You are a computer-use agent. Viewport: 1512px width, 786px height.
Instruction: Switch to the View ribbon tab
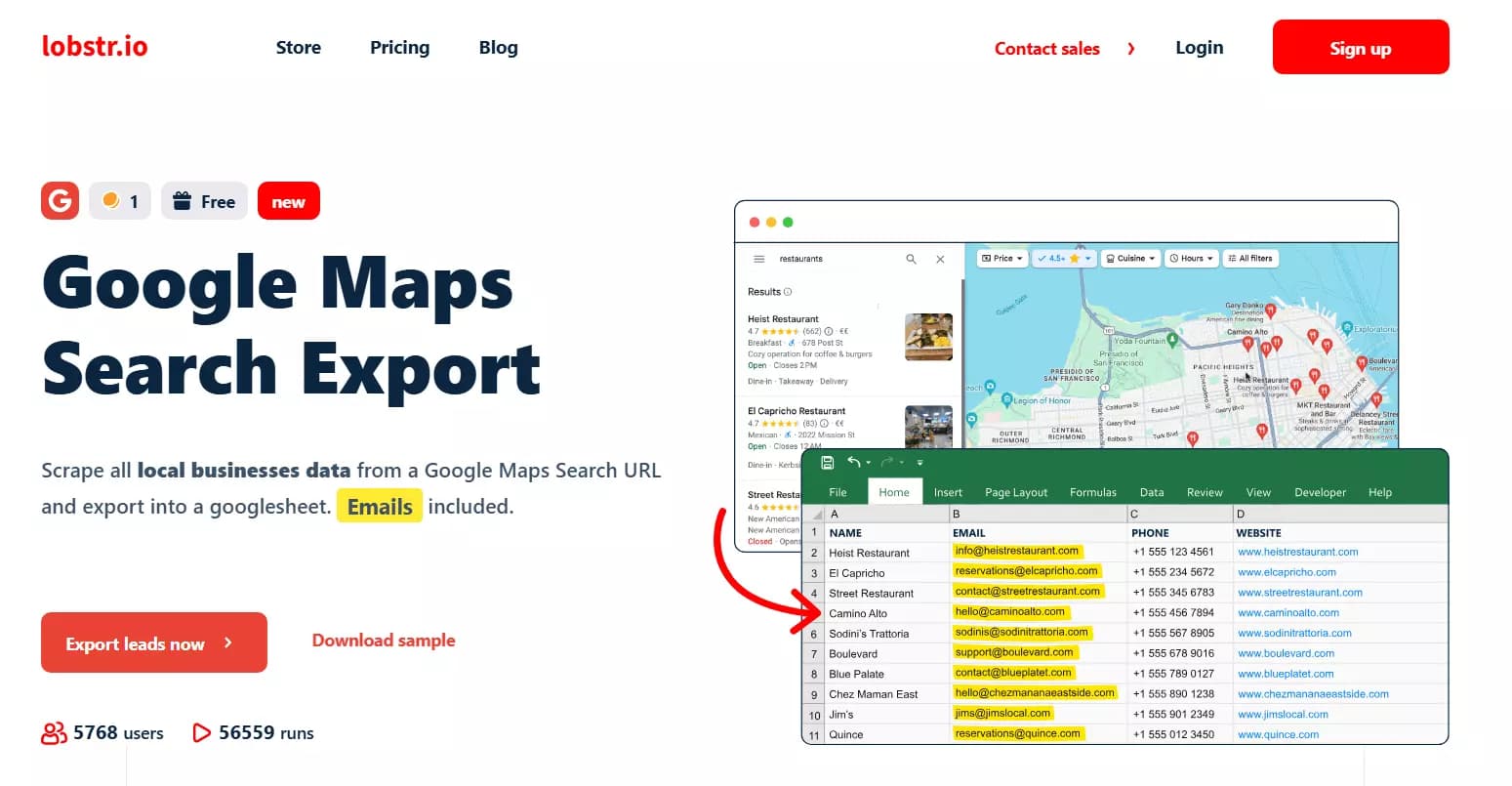pyautogui.click(x=1258, y=492)
